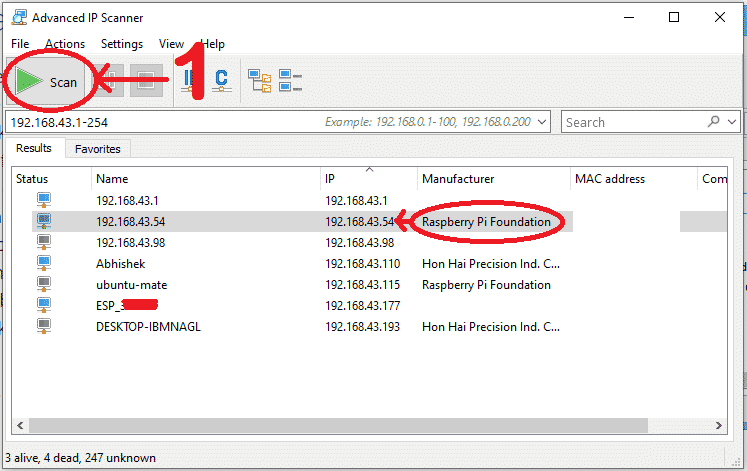Click the Advanced IP Scanner title icon
The width and height of the screenshot is (747, 471).
coord(19,18)
